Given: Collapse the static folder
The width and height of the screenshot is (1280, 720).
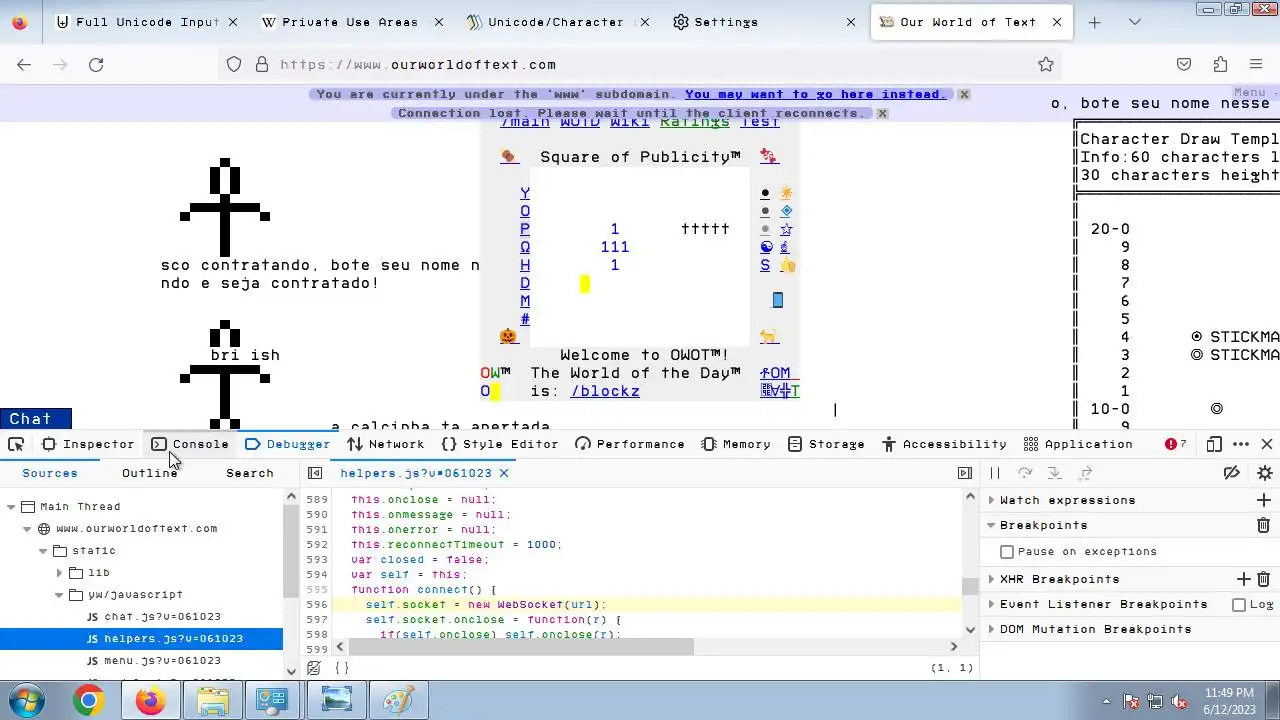Looking at the screenshot, I should [43, 551].
